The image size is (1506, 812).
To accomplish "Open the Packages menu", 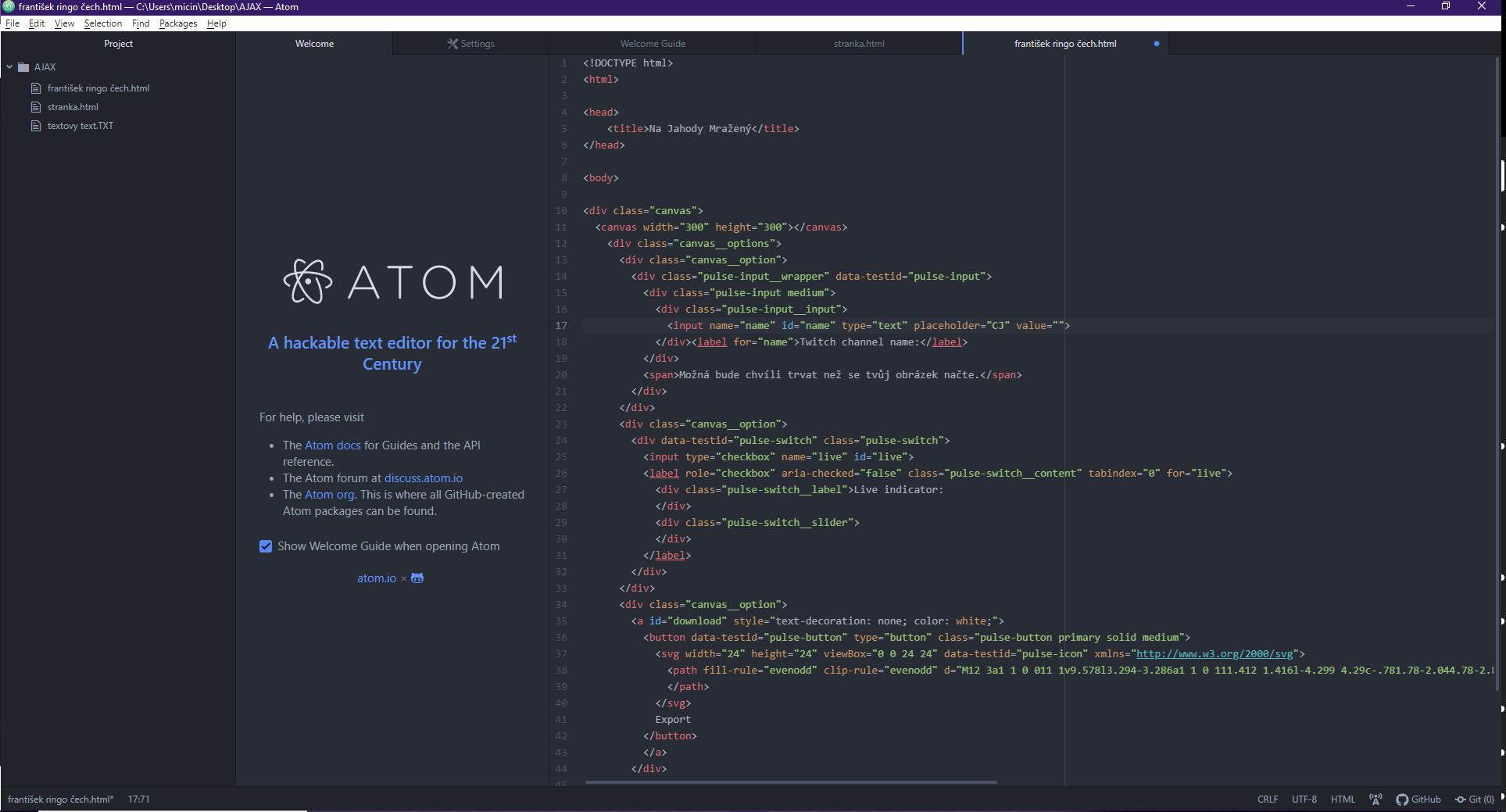I will pyautogui.click(x=178, y=23).
